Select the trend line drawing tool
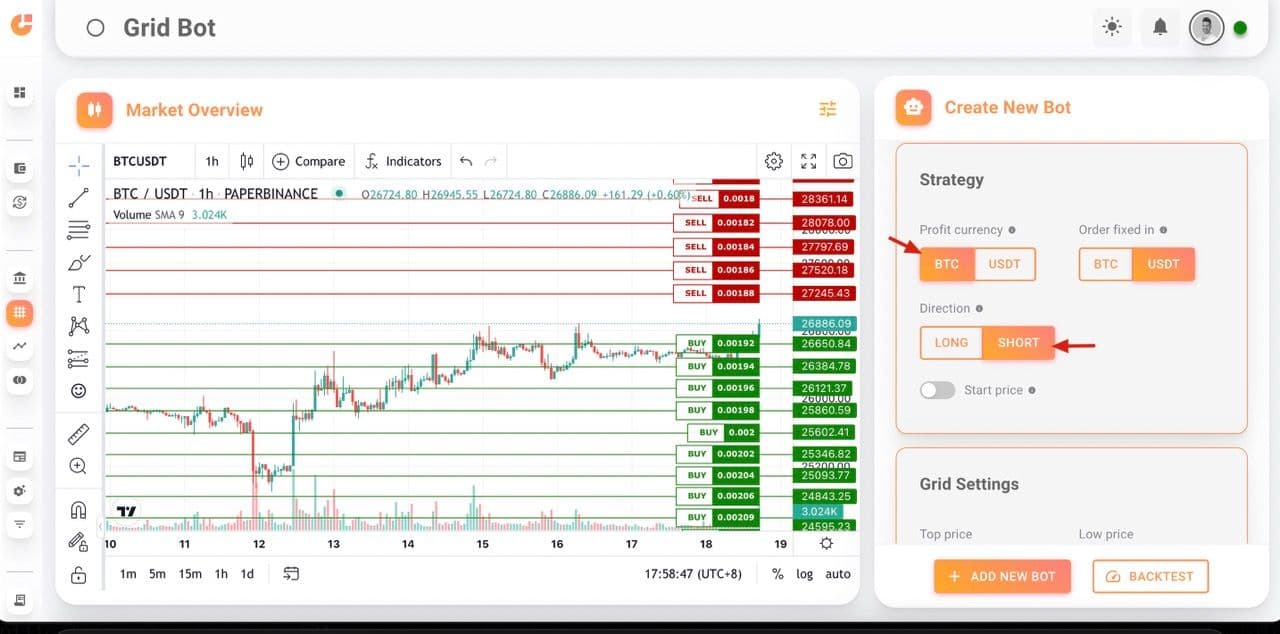 (x=78, y=198)
